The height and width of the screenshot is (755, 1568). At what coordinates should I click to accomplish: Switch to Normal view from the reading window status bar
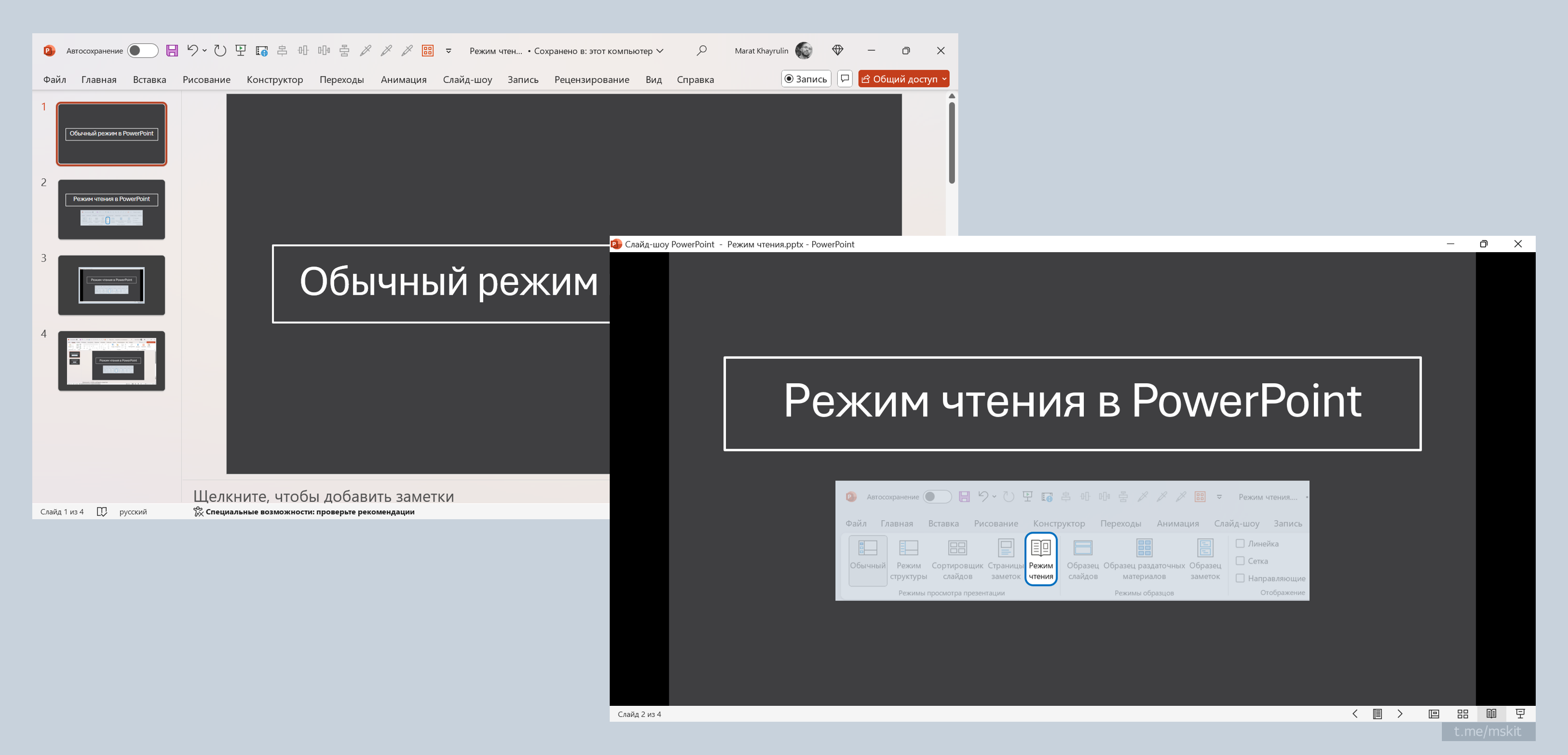tap(1434, 714)
